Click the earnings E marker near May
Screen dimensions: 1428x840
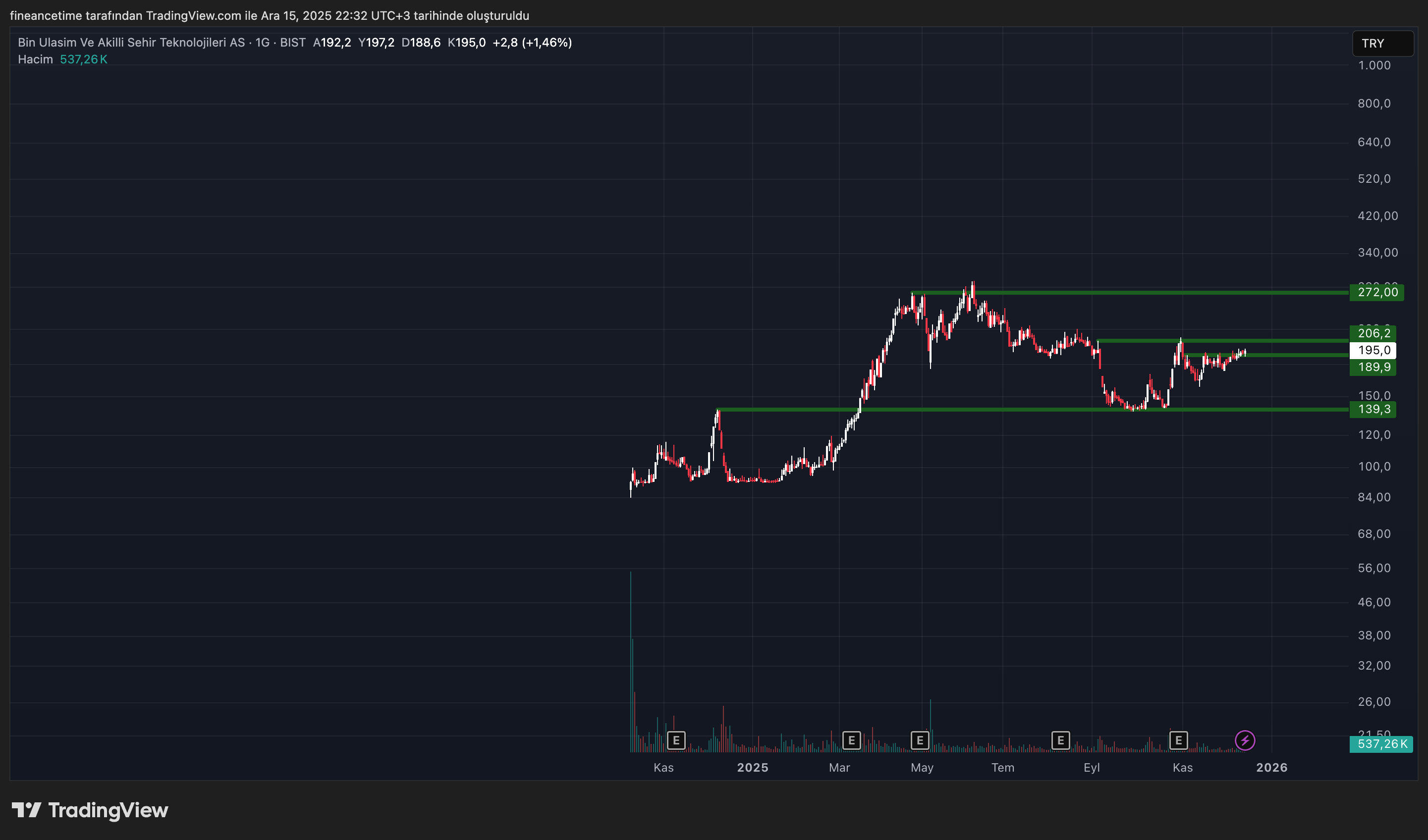920,740
